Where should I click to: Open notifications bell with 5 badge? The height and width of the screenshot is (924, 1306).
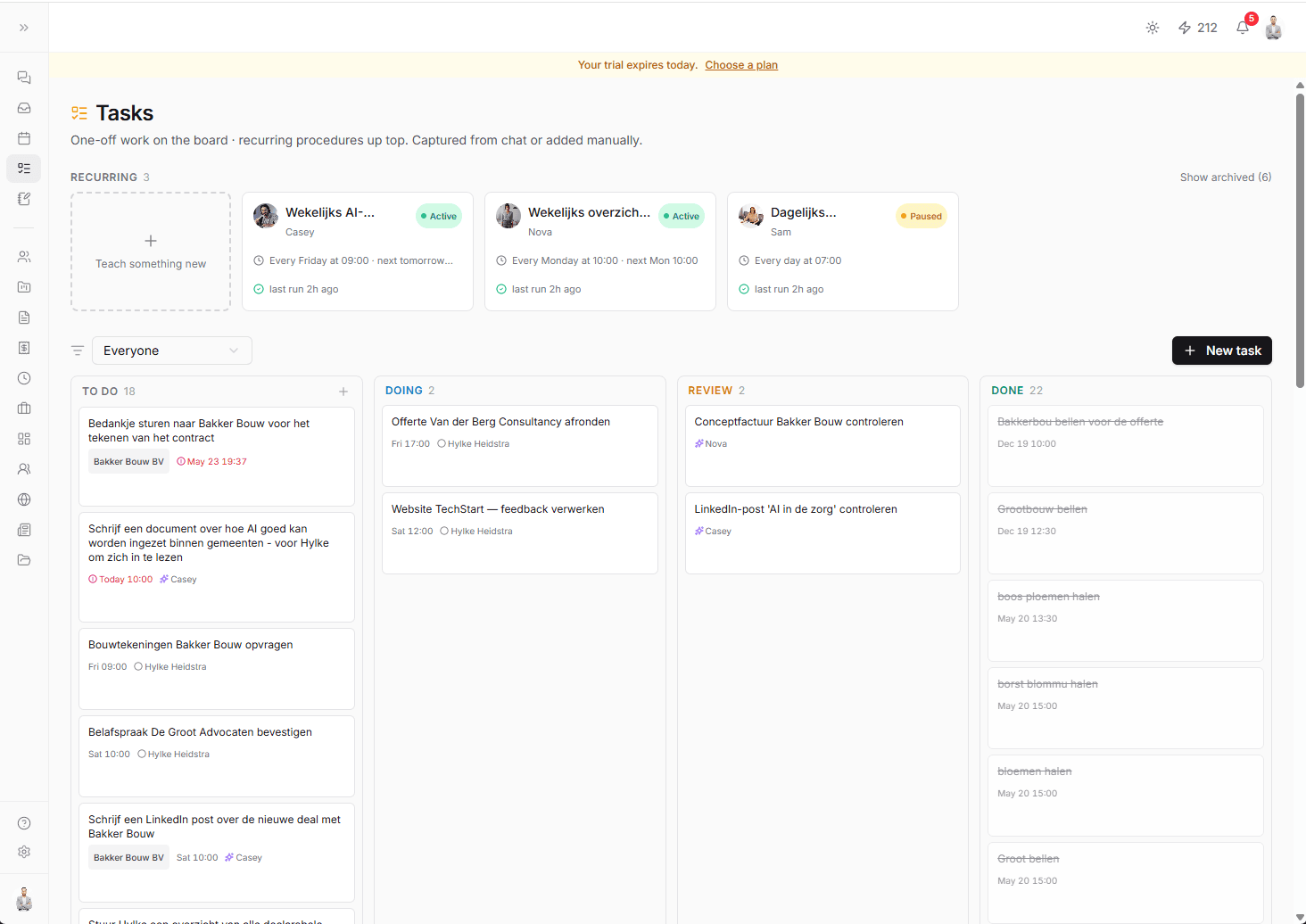coord(1244,27)
